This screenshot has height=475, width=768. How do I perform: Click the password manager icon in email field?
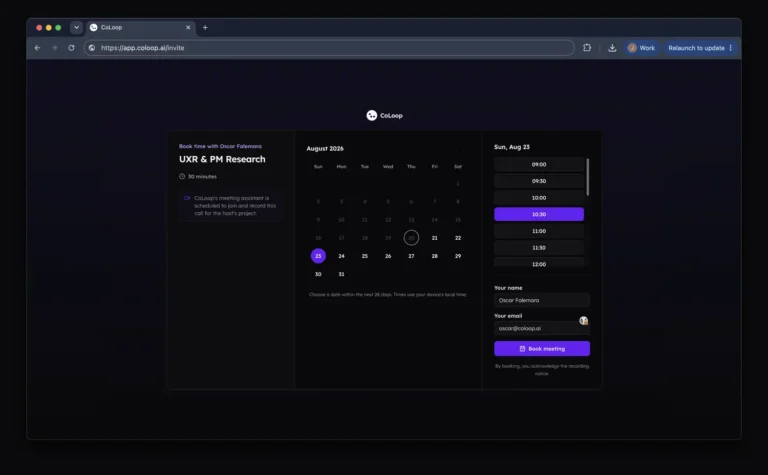click(x=583, y=321)
